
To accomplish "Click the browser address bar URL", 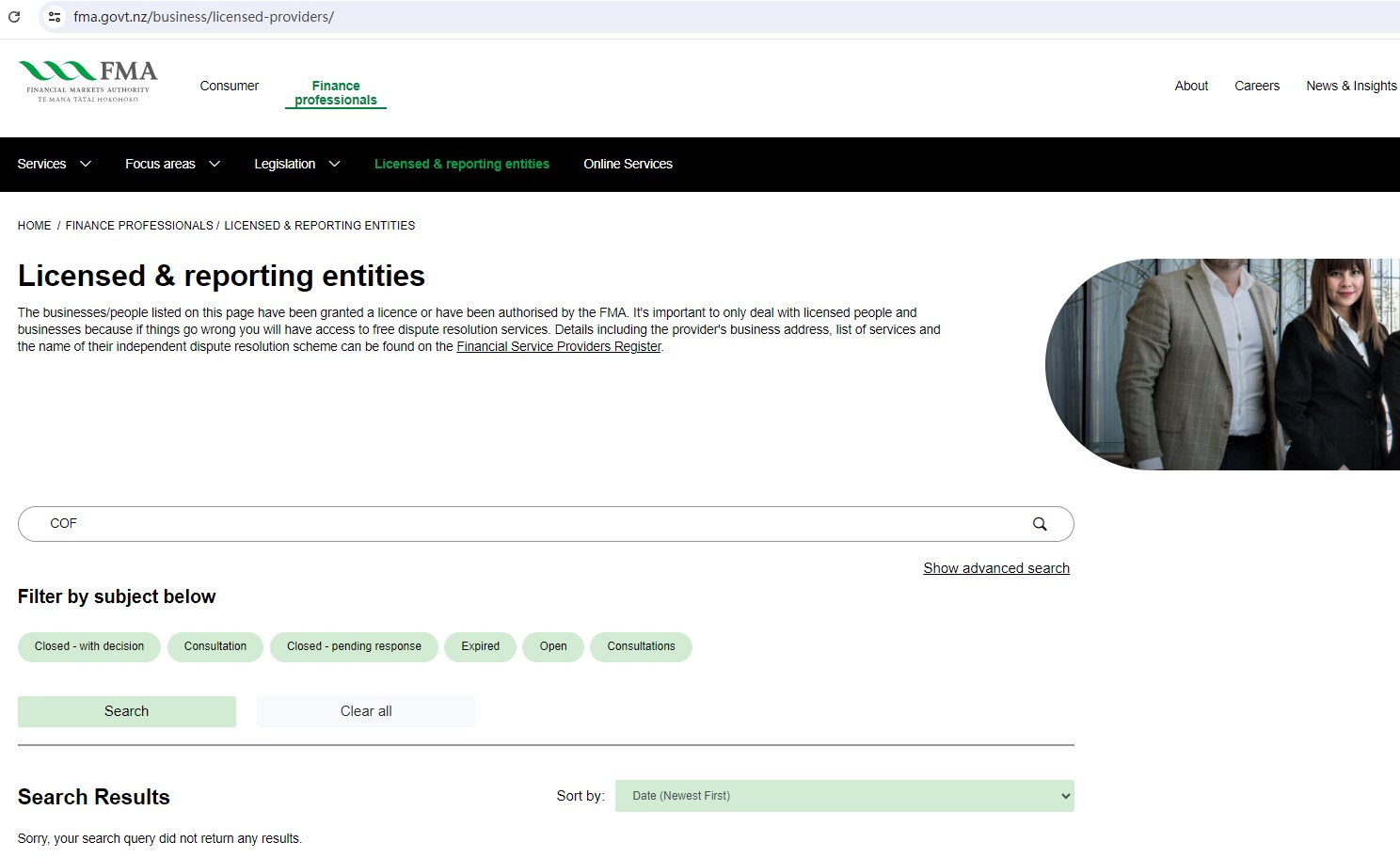I will 204,17.
